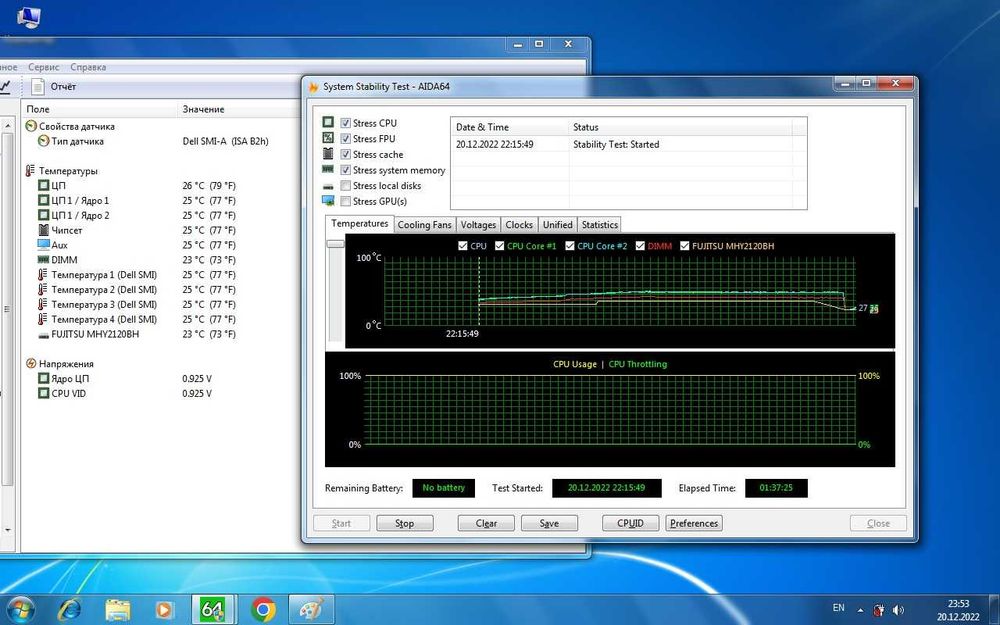Click the Тип датчика sensor icon
This screenshot has width=1000, height=625.
pyautogui.click(x=43, y=141)
